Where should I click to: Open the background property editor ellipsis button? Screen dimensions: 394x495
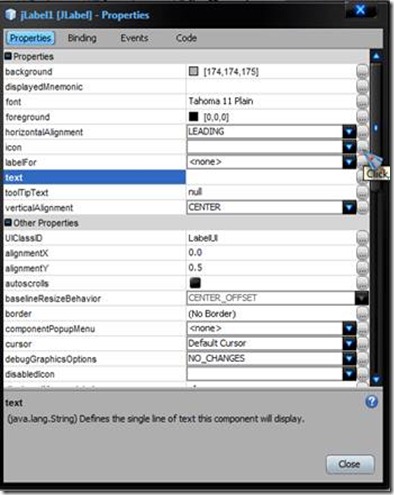coord(362,71)
